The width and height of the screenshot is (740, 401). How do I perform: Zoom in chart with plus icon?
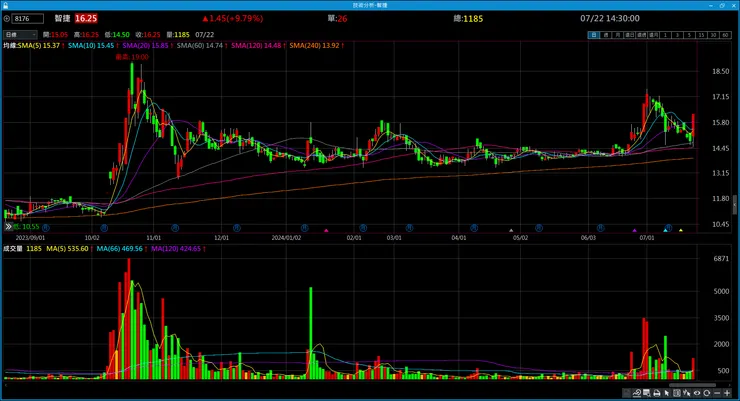pyautogui.click(x=727, y=393)
